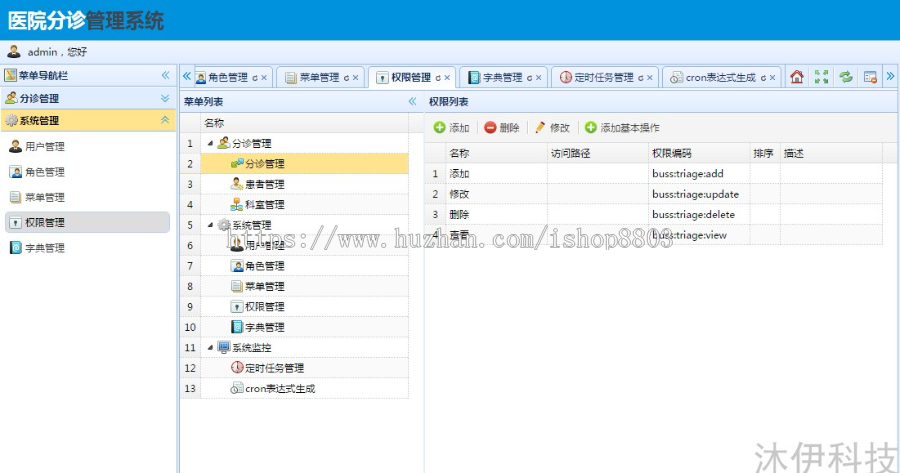Image resolution: width=900 pixels, height=473 pixels.
Task: Sort by 访问路径 column header
Action: pyautogui.click(x=598, y=153)
